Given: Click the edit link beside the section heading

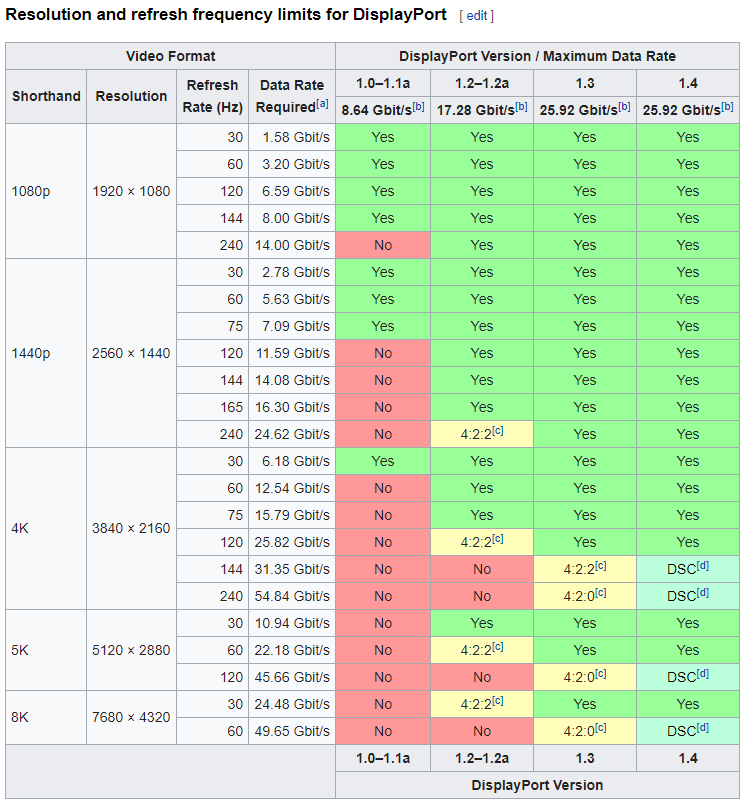Looking at the screenshot, I should 475,16.
